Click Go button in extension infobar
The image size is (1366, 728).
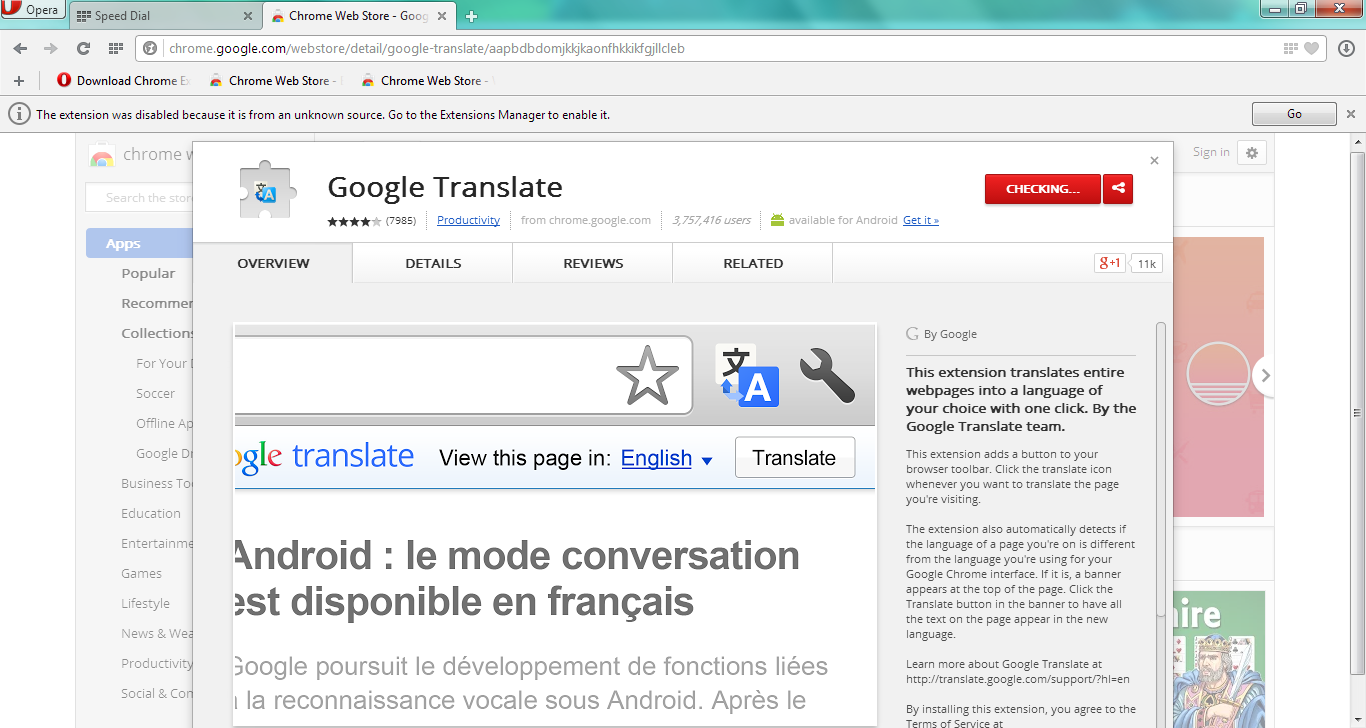(x=1294, y=114)
